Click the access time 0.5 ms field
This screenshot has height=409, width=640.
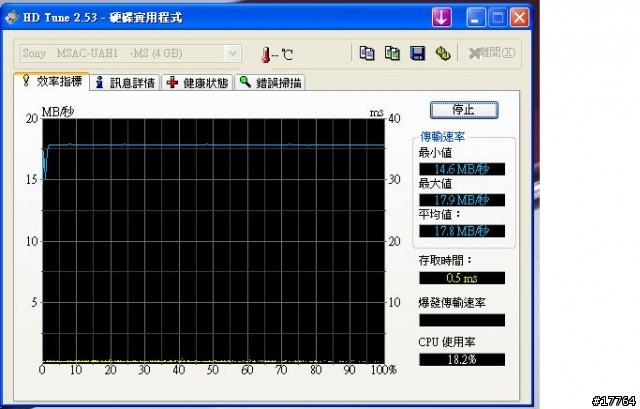(462, 278)
